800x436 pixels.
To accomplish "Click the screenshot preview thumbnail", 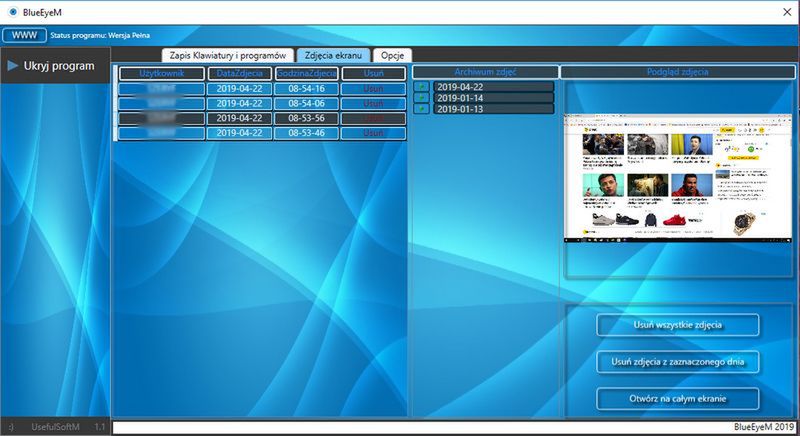I will tap(678, 178).
